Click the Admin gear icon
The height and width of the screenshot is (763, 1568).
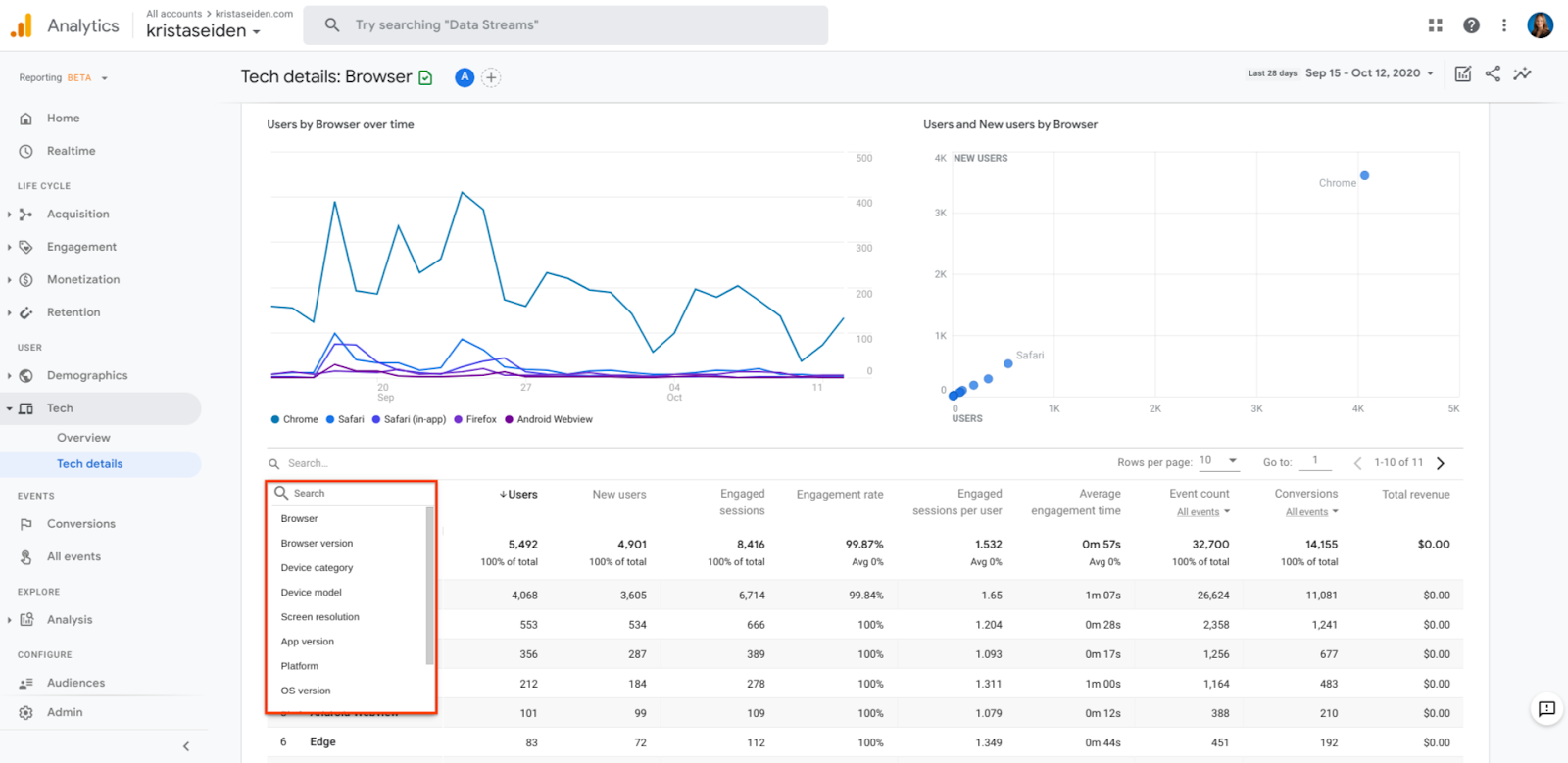click(26, 713)
